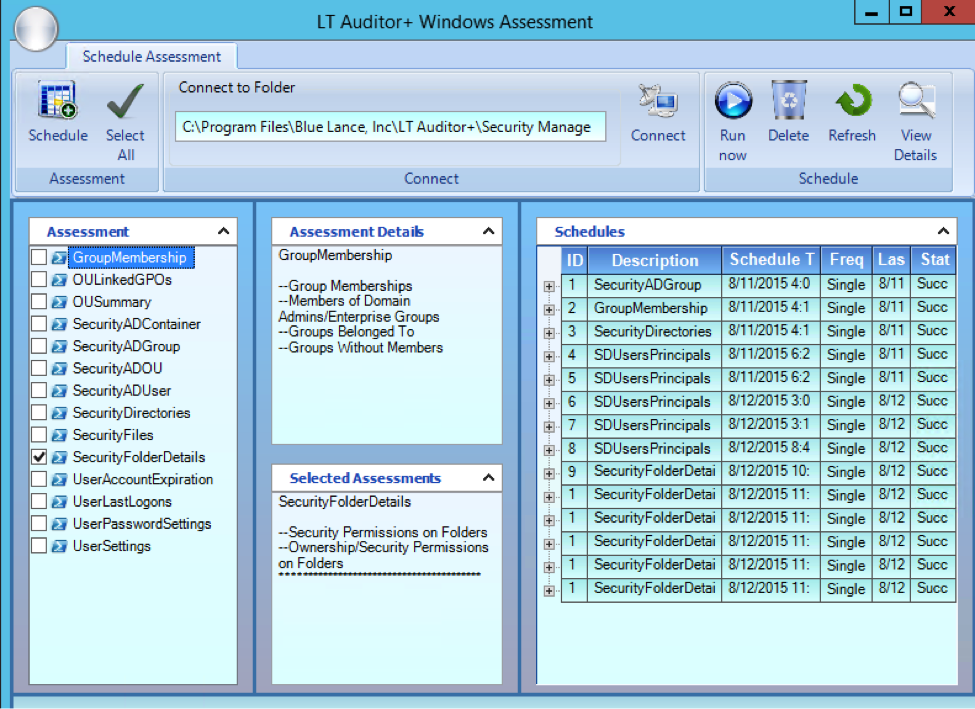This screenshot has width=975, height=709.
Task: Open View Details magnifier icon
Action: coord(917,100)
